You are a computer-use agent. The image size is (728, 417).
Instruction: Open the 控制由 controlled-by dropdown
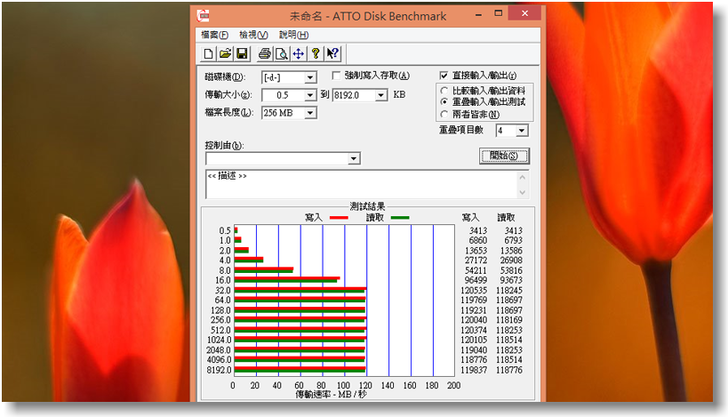354,159
